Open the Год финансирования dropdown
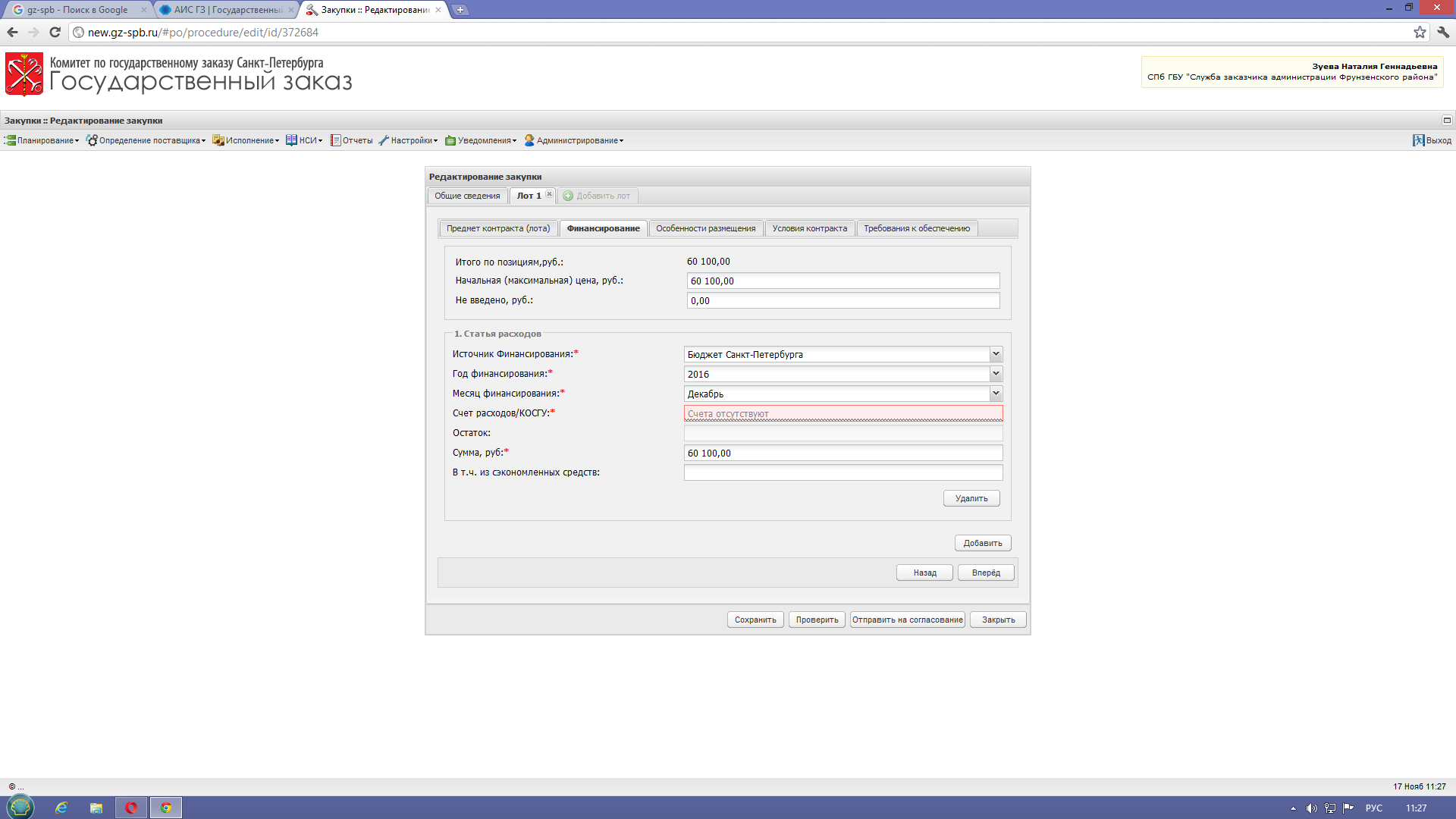The height and width of the screenshot is (819, 1456). (996, 374)
